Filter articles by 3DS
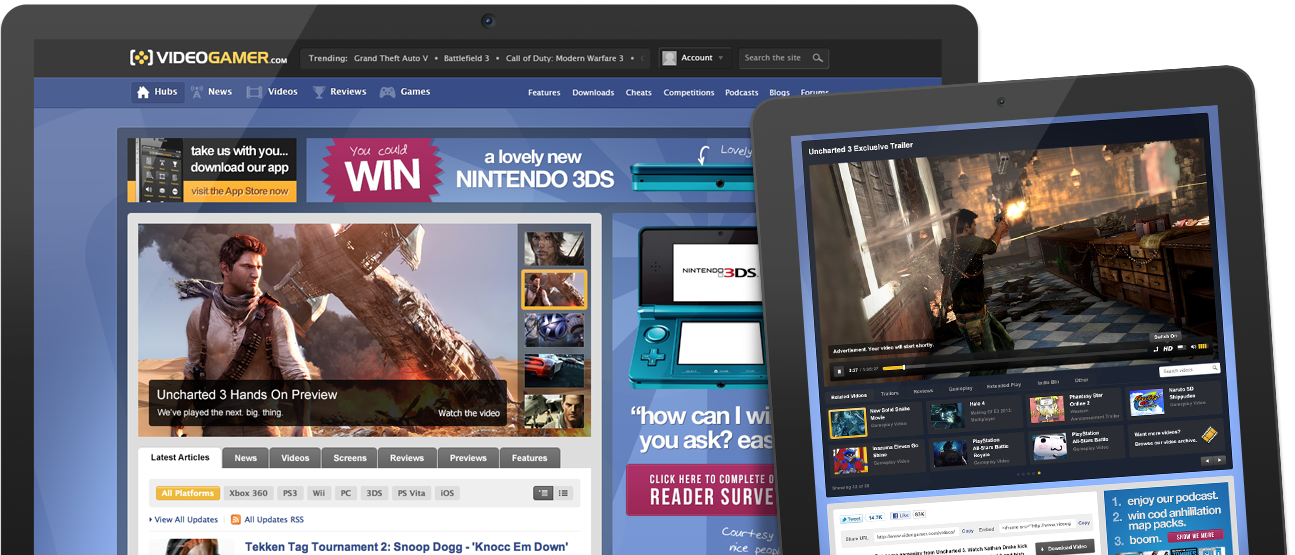Image resolution: width=1295 pixels, height=555 pixels. click(x=374, y=493)
